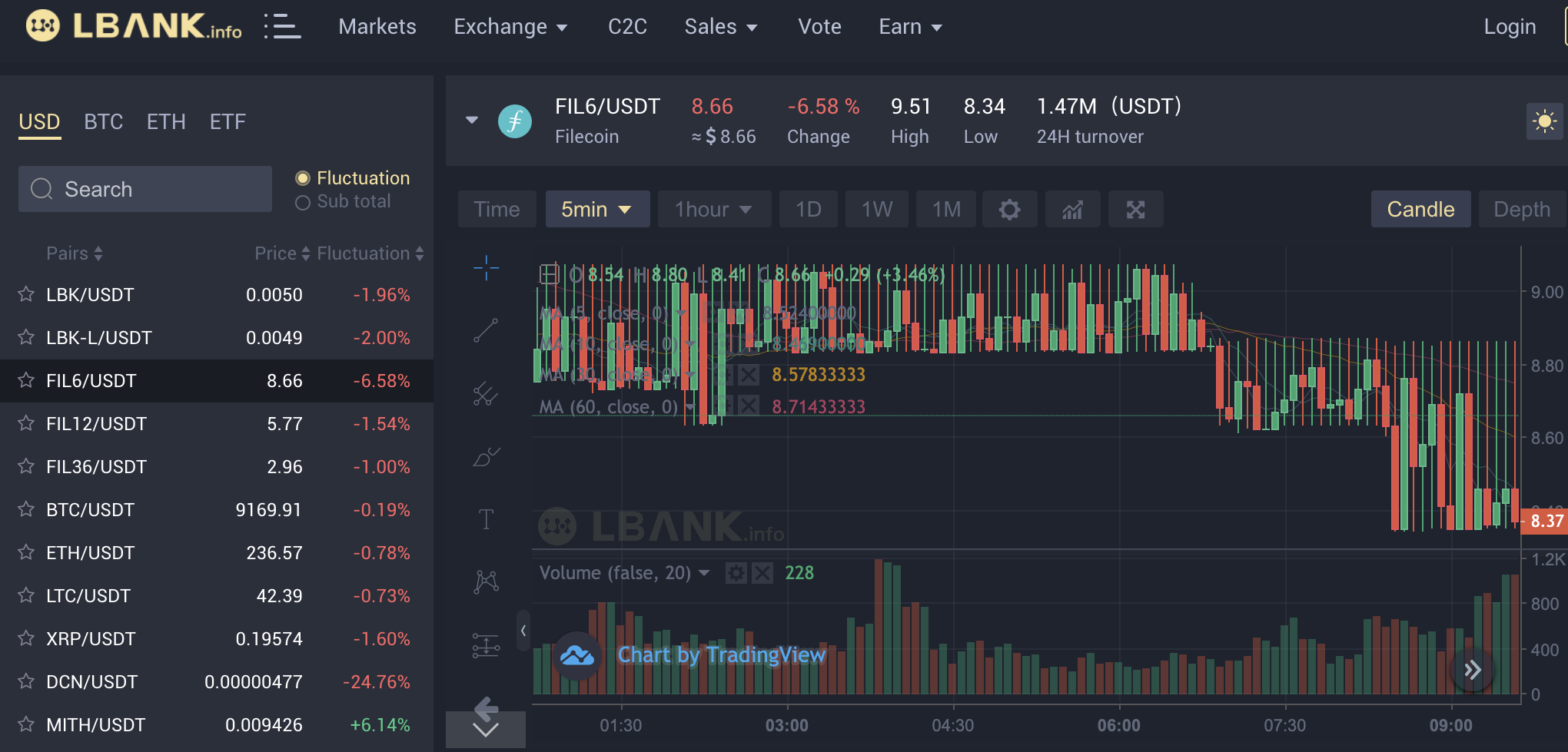The height and width of the screenshot is (752, 1568).
Task: Expand the trading pair selector arrow
Action: (x=472, y=120)
